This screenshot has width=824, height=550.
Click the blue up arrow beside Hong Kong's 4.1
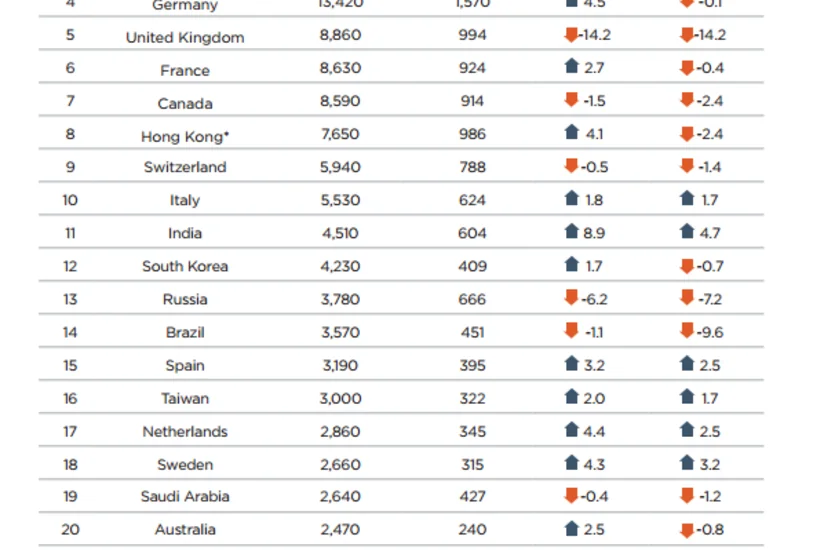click(571, 132)
